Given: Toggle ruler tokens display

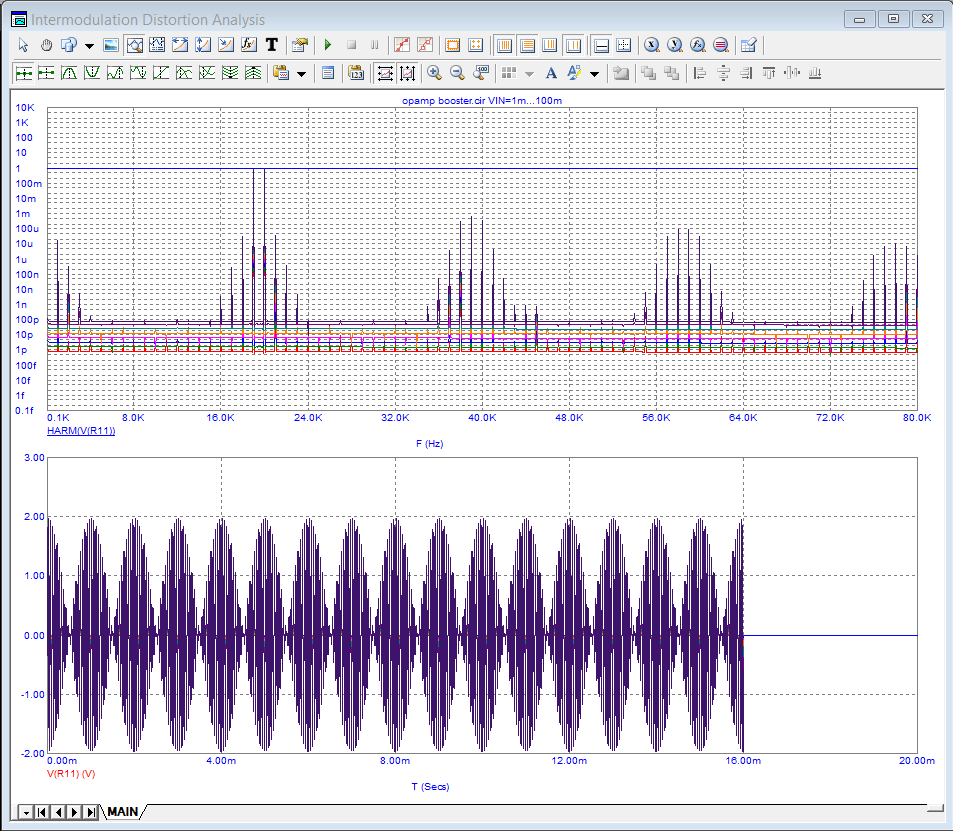Looking at the screenshot, I should tap(425, 45).
